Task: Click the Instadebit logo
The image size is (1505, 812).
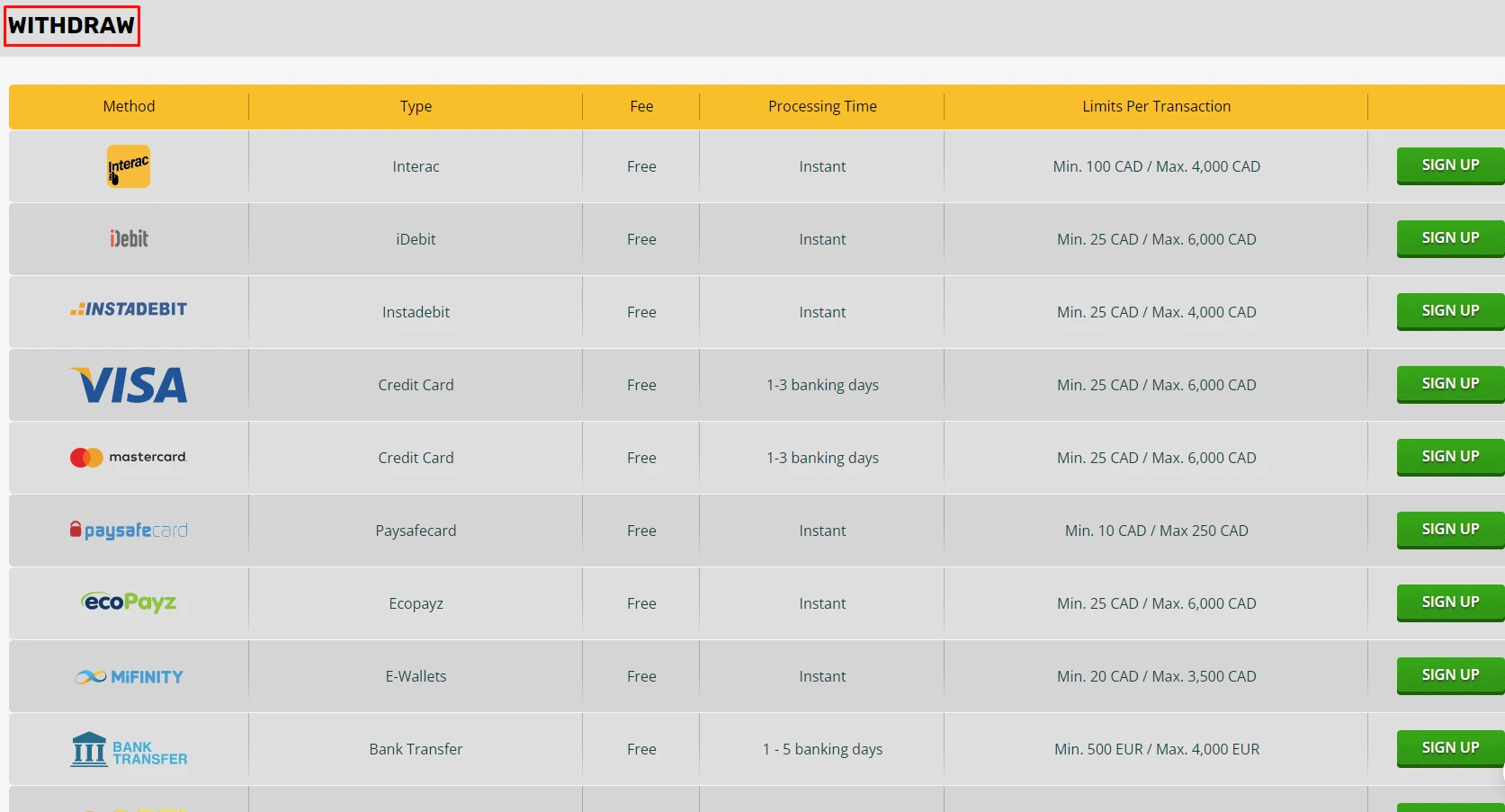Action: pyautogui.click(x=129, y=309)
